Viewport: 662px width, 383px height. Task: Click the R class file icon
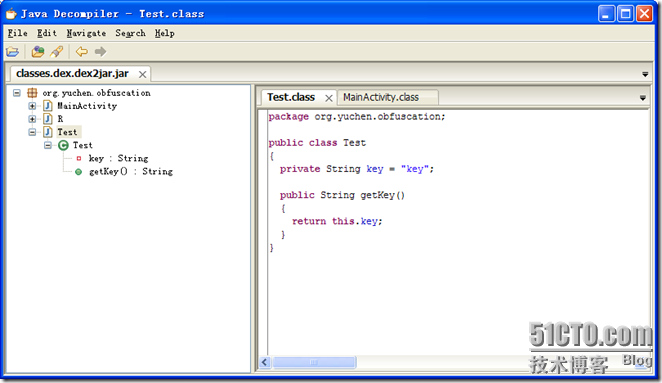coord(48,119)
